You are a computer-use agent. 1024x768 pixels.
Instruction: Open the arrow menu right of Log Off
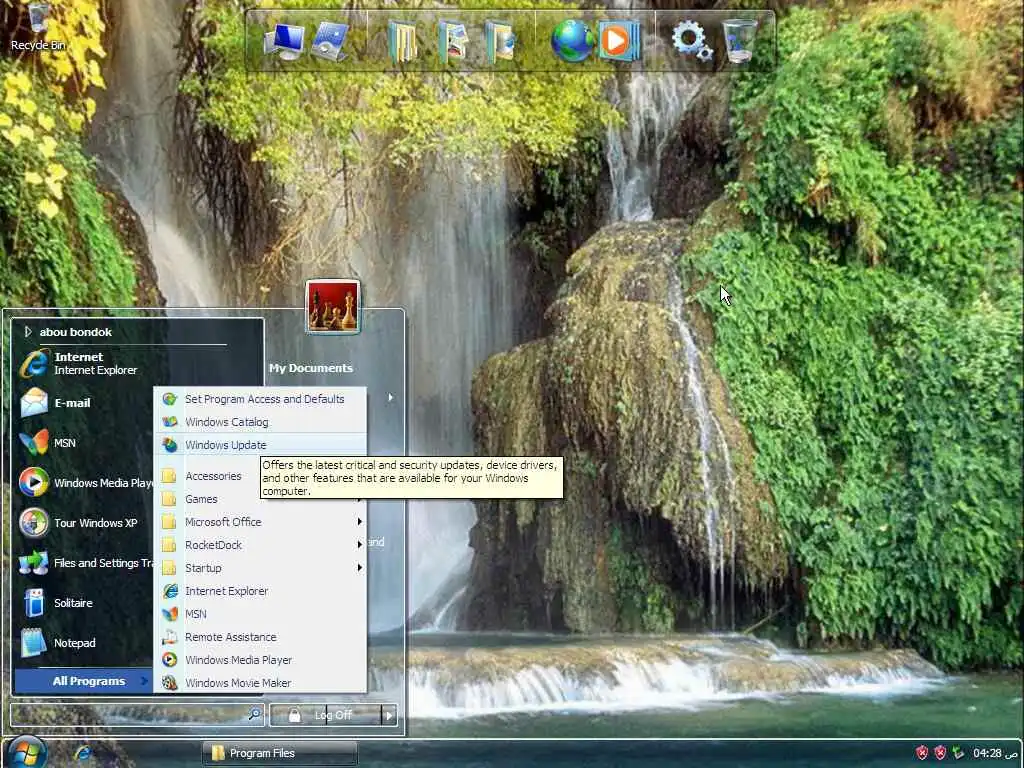tap(389, 715)
